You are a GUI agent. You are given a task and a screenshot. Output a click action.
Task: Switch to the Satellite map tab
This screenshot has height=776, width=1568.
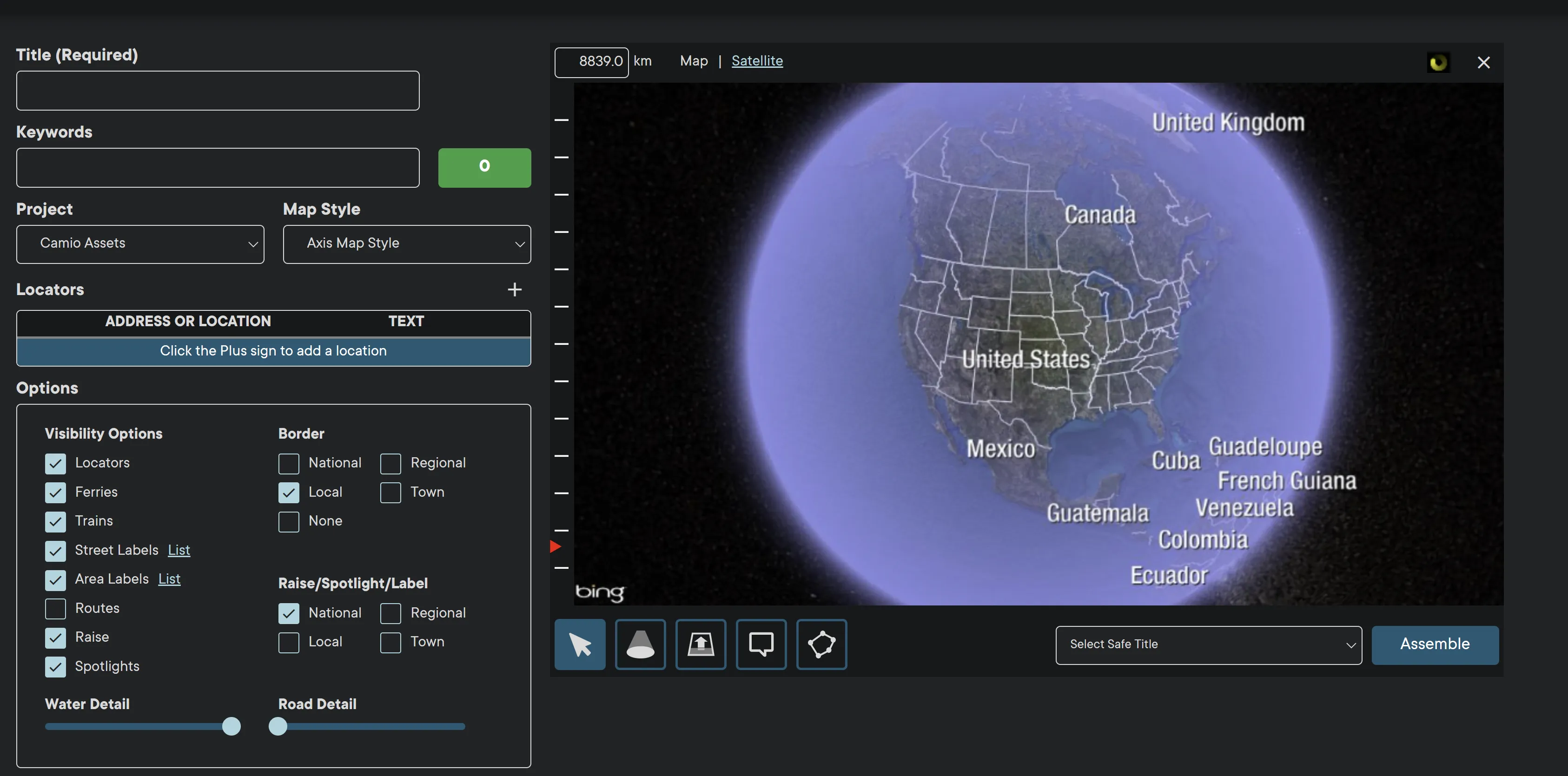pos(757,62)
